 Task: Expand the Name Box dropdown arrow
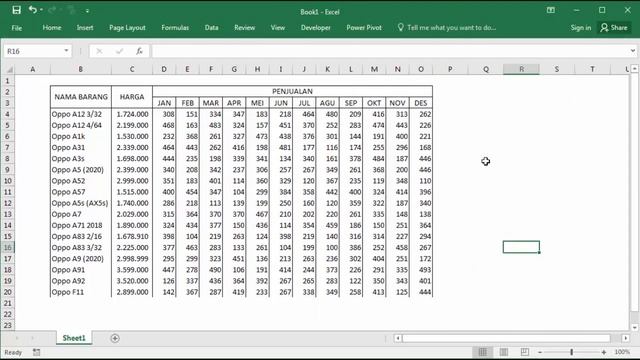click(x=66, y=51)
